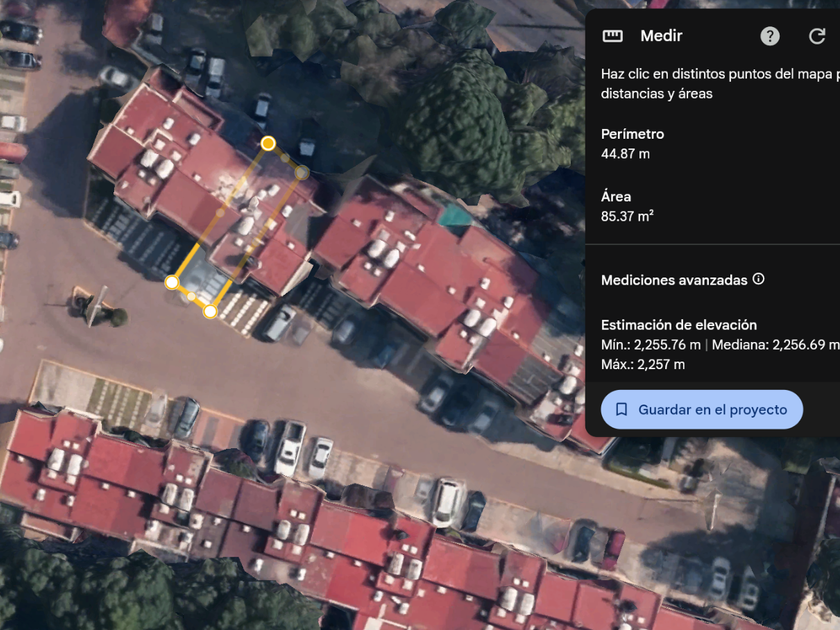Select the white bottom-right measurement vertex
This screenshot has height=630, width=840.
click(210, 311)
